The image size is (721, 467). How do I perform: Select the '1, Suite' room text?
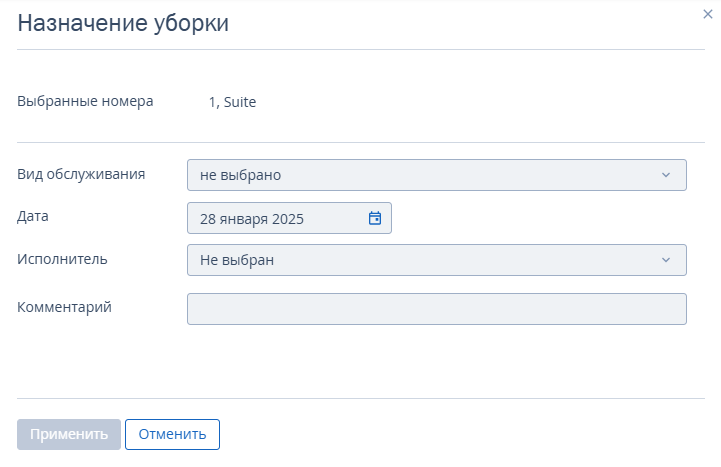point(232,102)
